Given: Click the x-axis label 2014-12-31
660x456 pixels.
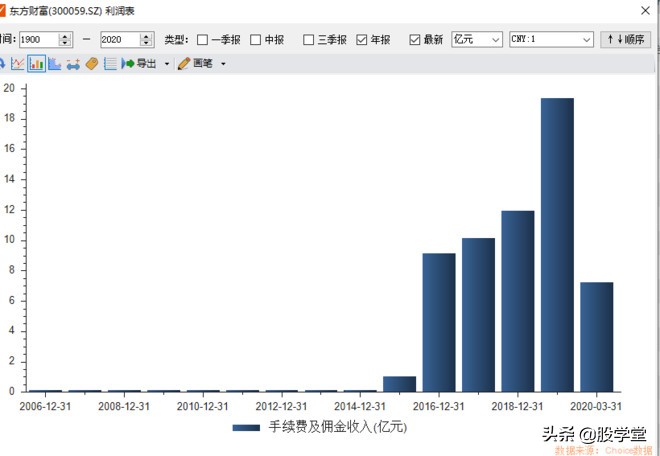Looking at the screenshot, I should [x=360, y=407].
